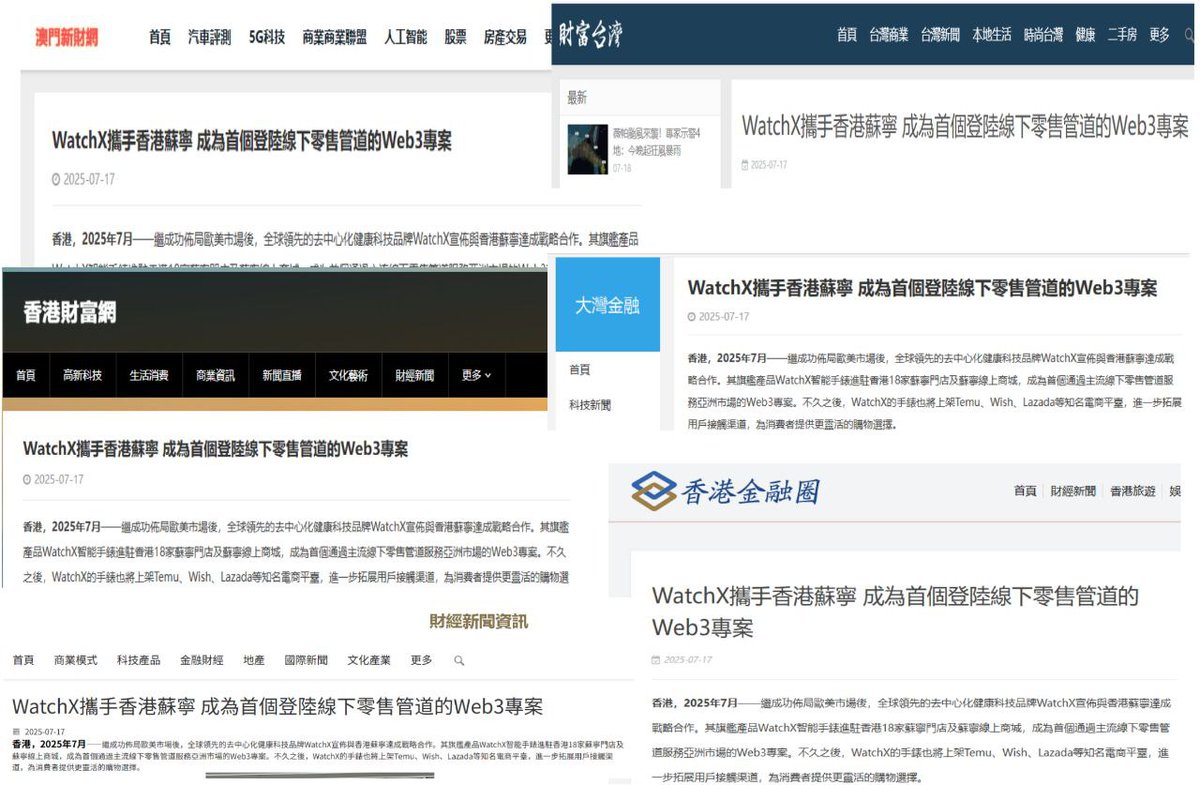The image size is (1200, 785).
Task: Open 台灣新聞 in 財富台灣 header
Action: tap(940, 34)
